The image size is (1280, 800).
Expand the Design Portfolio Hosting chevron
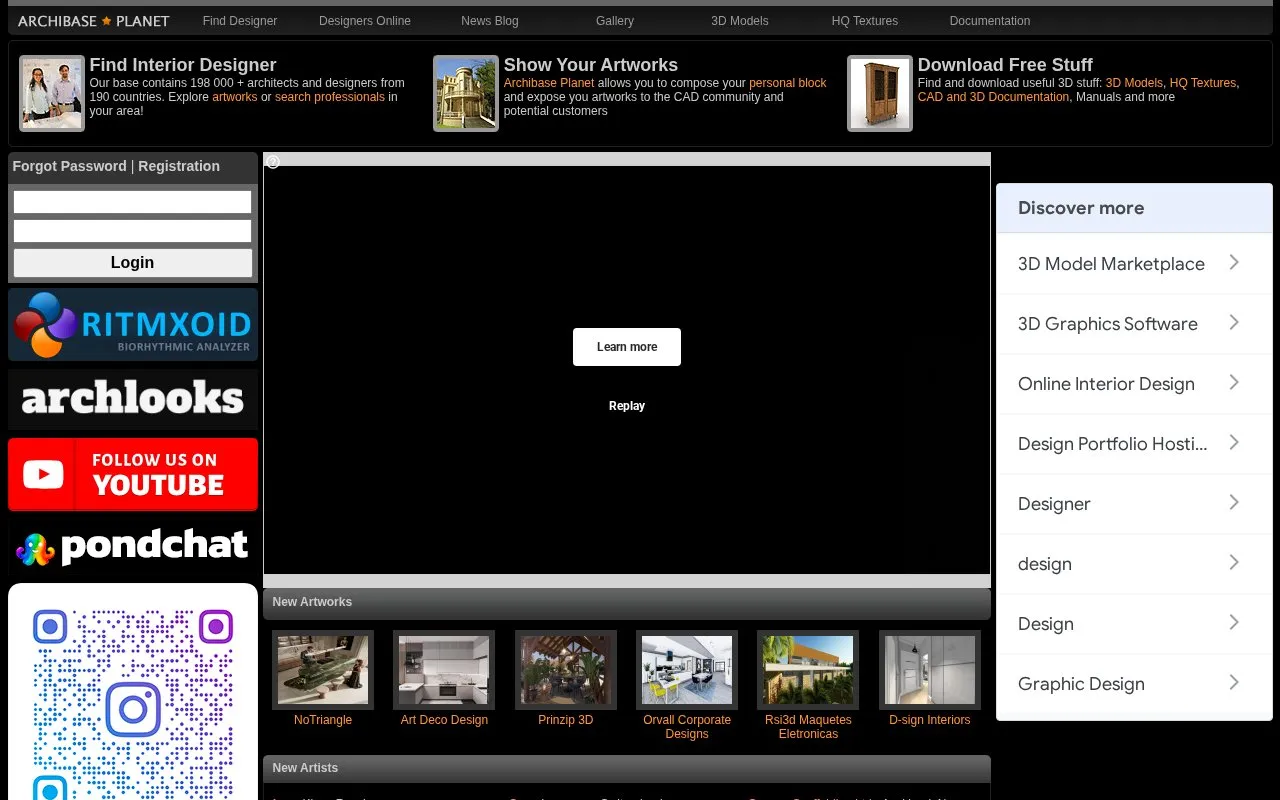[1234, 443]
